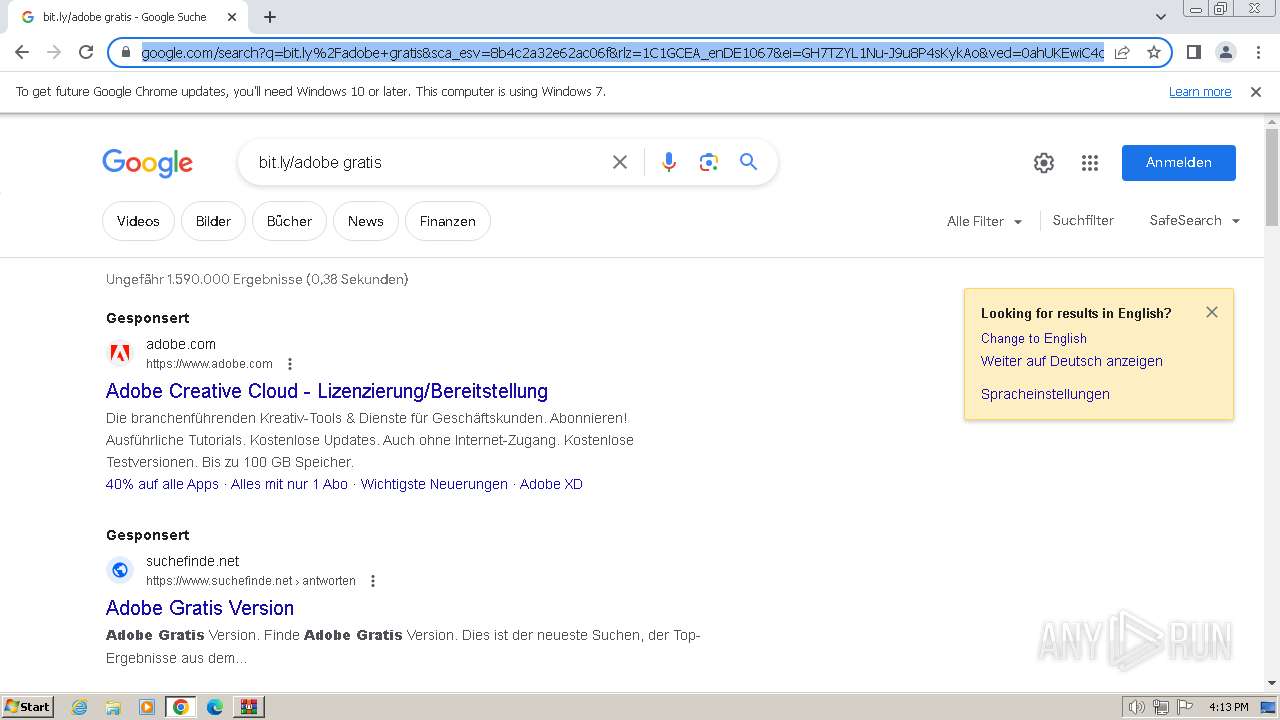Click the suchefinde.net globe favicon

[120, 570]
